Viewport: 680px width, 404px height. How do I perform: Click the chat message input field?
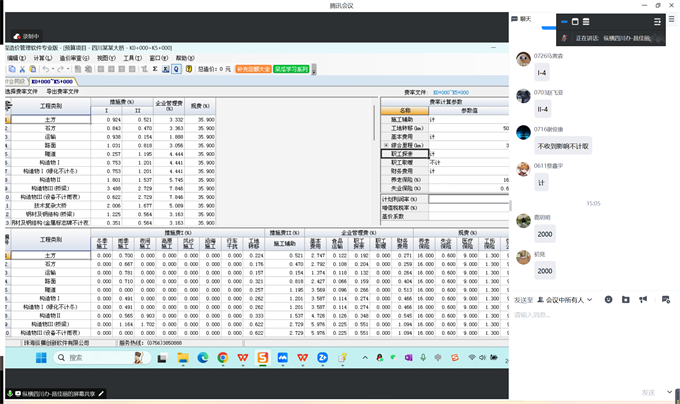click(x=592, y=342)
